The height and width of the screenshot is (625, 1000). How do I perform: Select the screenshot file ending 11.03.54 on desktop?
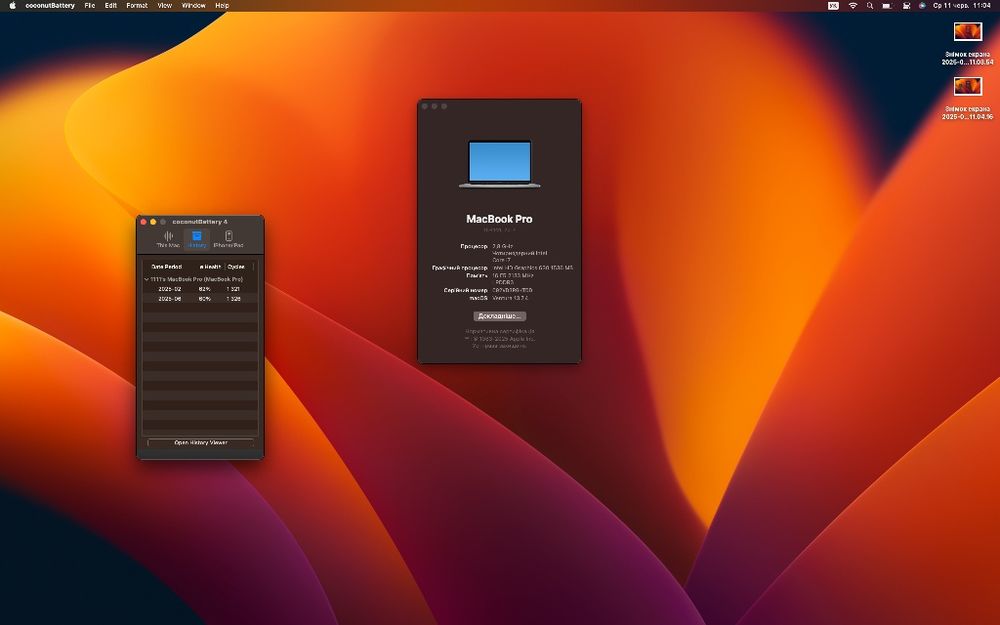pos(967,43)
